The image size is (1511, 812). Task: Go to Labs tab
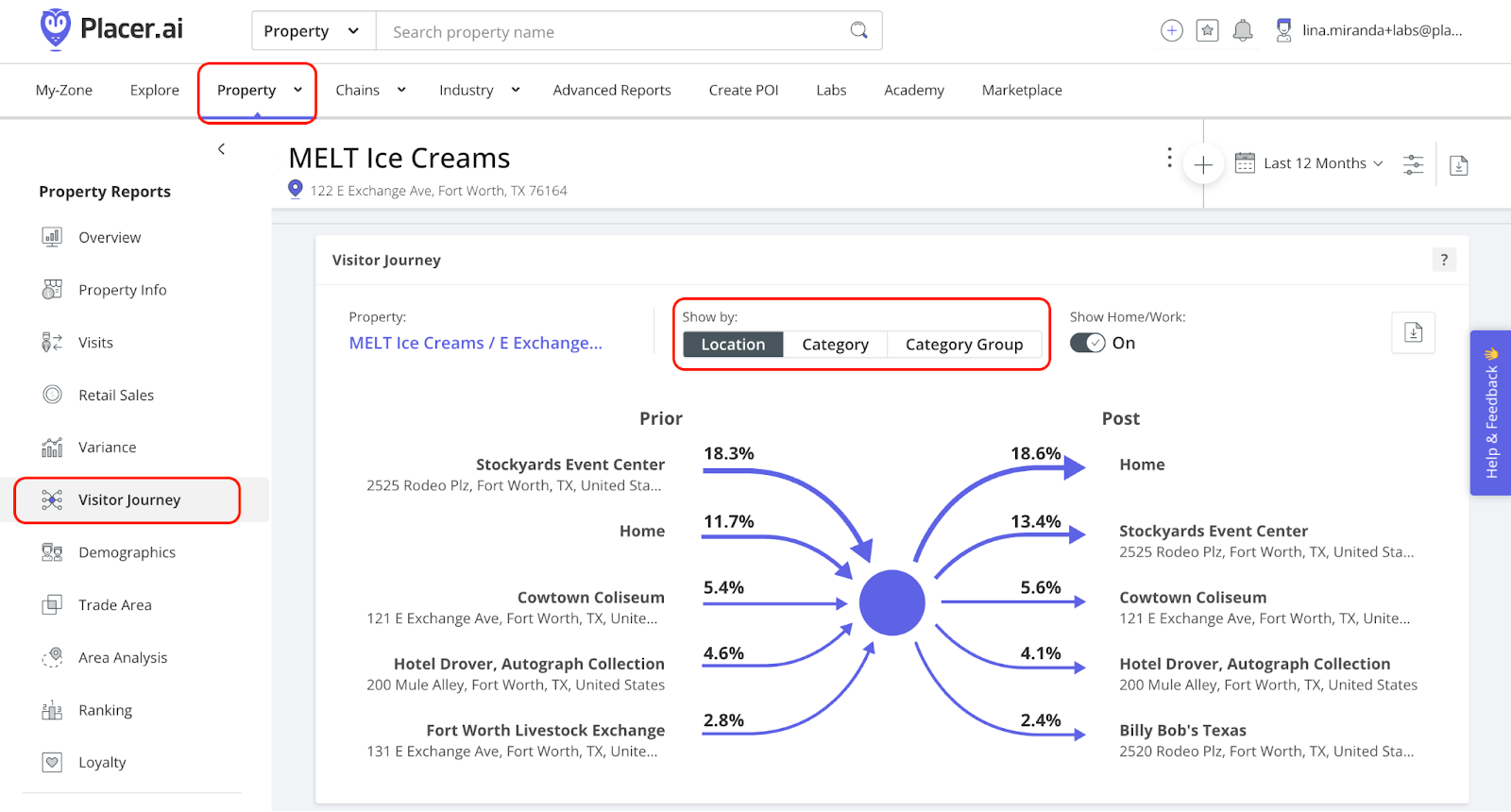pyautogui.click(x=831, y=90)
